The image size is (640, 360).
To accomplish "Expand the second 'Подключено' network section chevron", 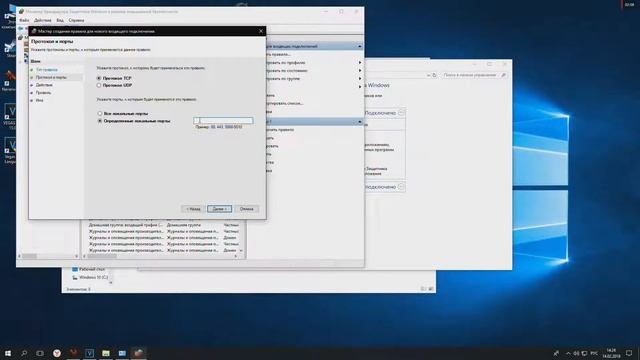I will pyautogui.click(x=401, y=187).
